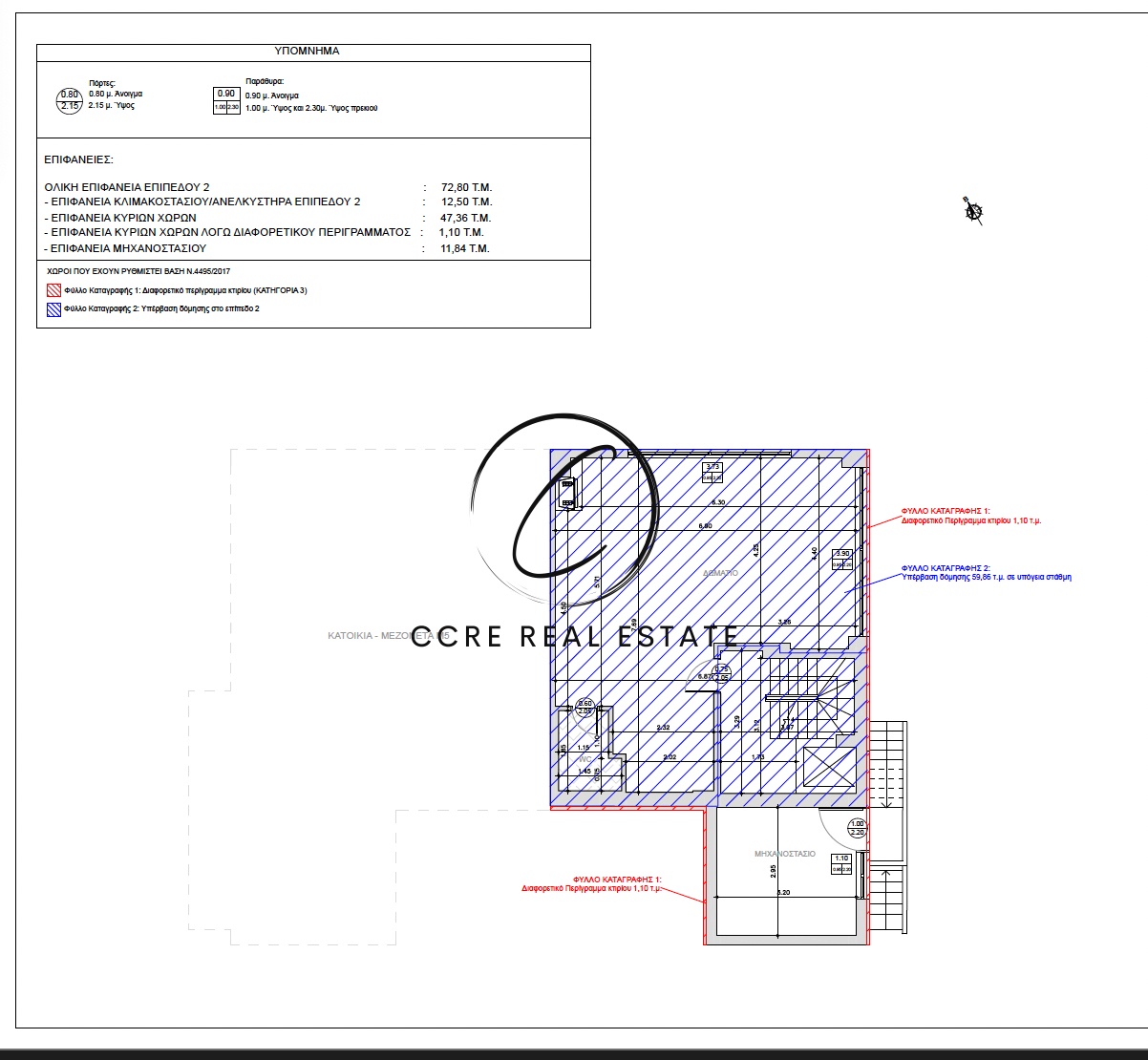Select the Υπέρβαση δόμησης 59,86 τ.μ. note
The width and height of the screenshot is (1148, 1060).
tap(987, 577)
